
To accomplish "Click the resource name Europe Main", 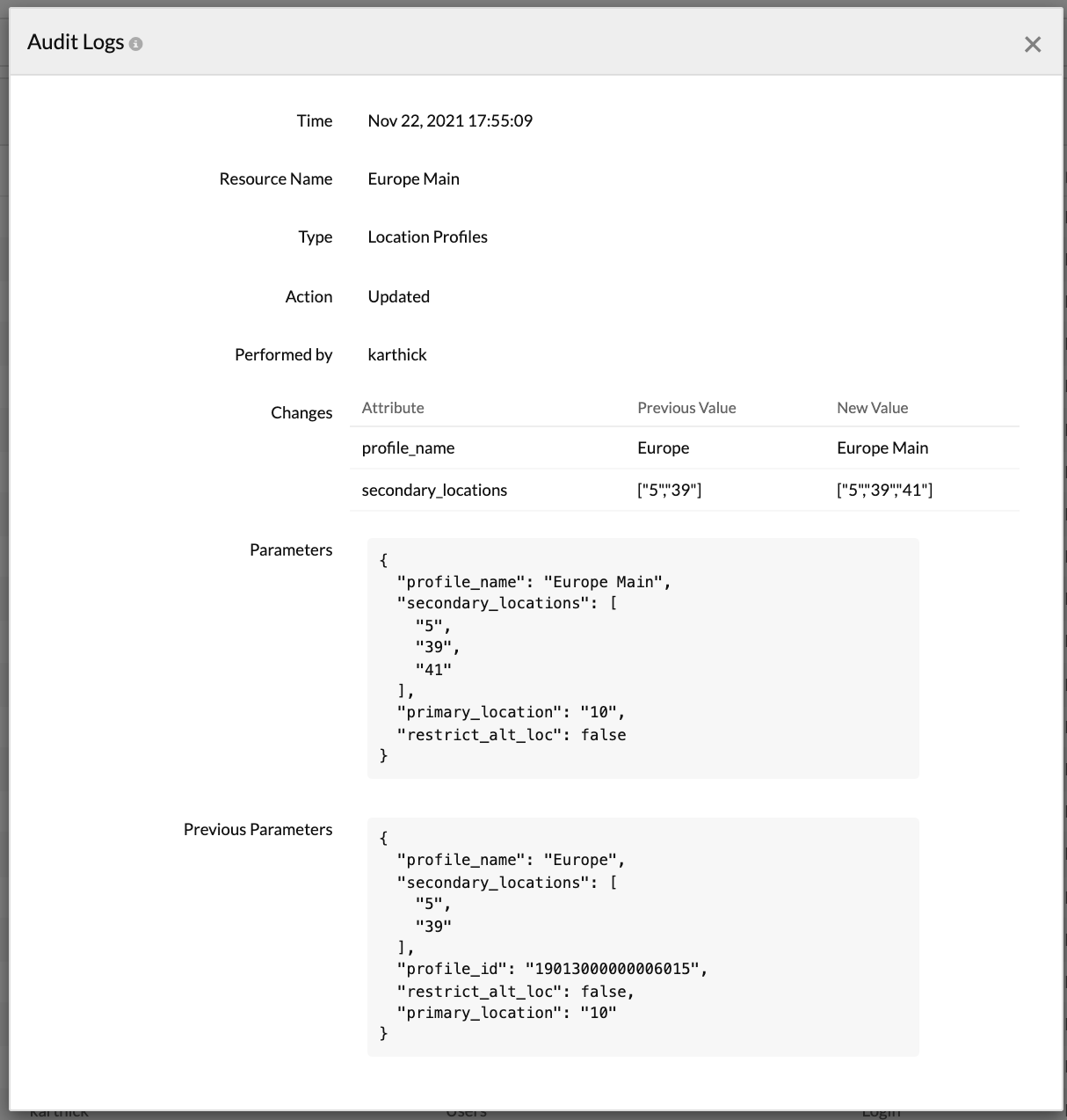I will (x=413, y=178).
